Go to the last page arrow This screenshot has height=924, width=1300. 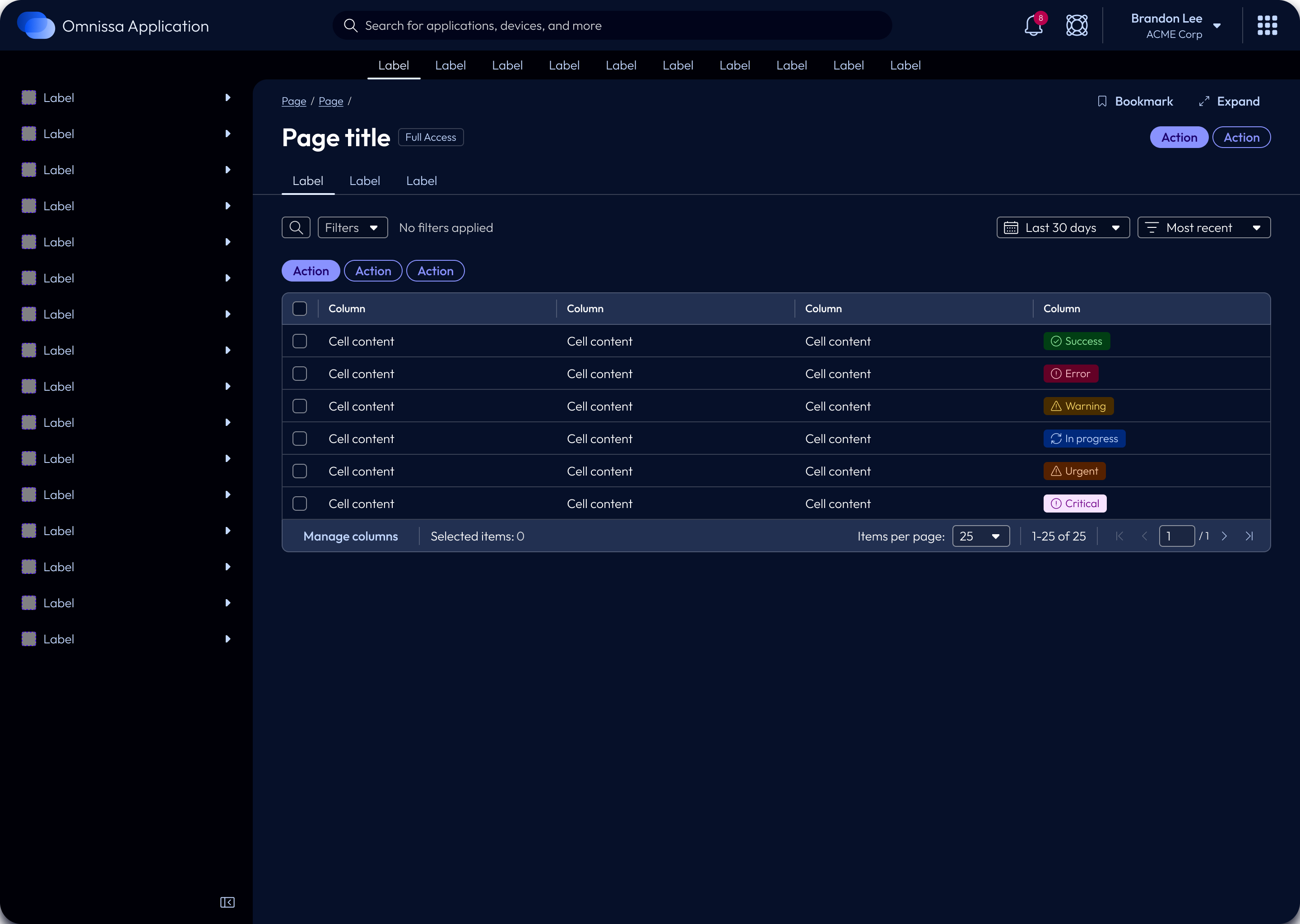coord(1249,536)
